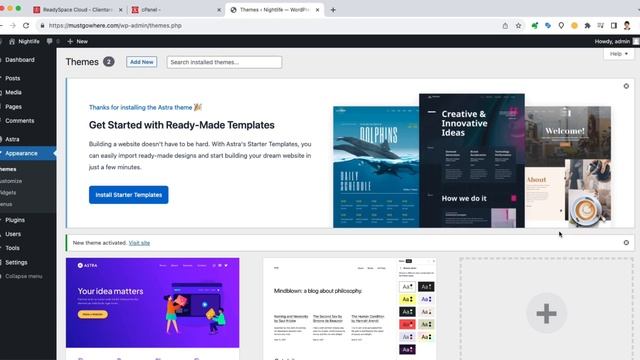Close the Themes Nightlife tab
The width and height of the screenshot is (640, 360).
[x=318, y=10]
